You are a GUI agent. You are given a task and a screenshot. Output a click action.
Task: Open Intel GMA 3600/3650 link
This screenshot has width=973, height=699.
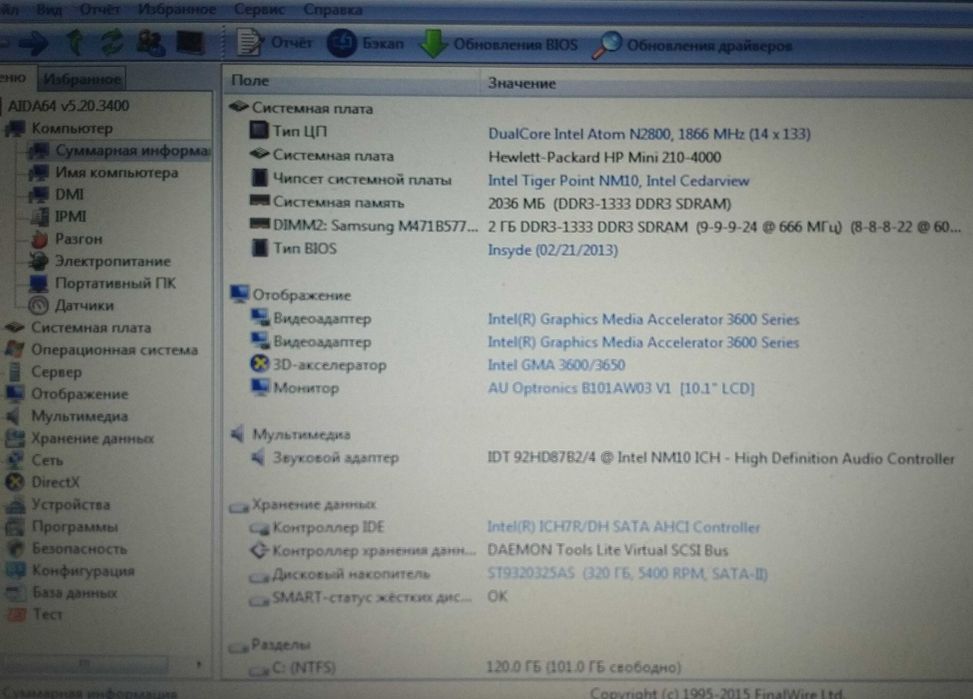coord(557,365)
